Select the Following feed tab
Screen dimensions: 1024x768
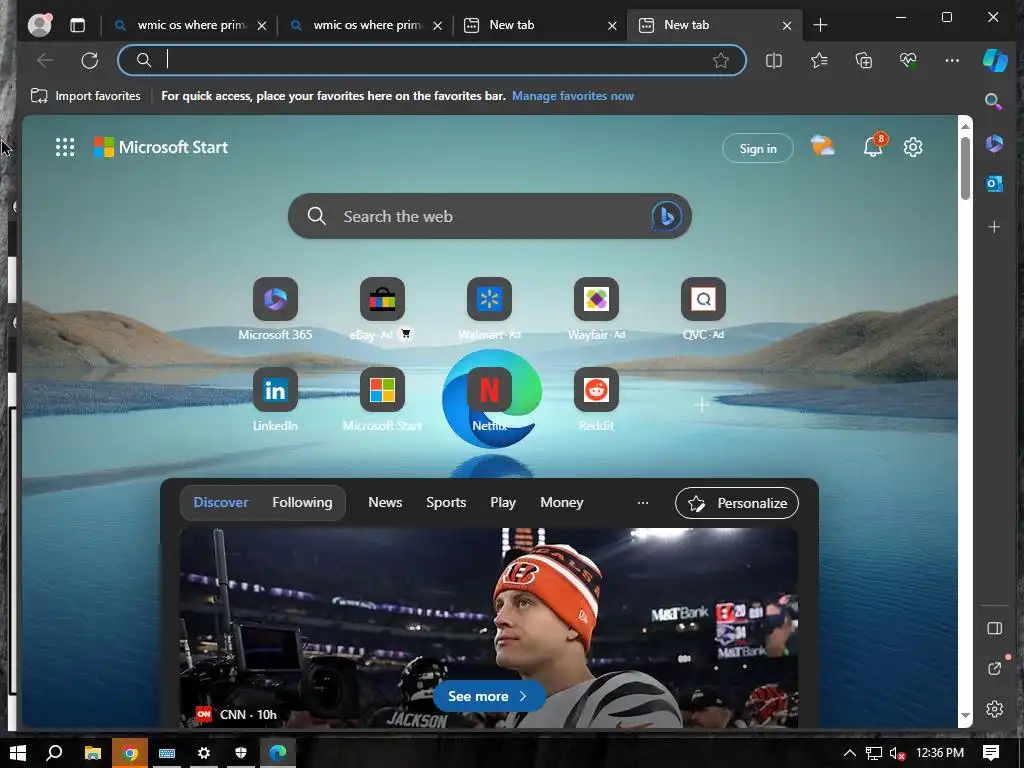pyautogui.click(x=302, y=502)
